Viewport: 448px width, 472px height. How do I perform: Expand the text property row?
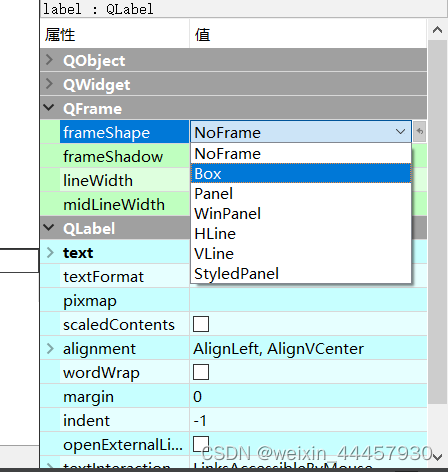click(50, 252)
